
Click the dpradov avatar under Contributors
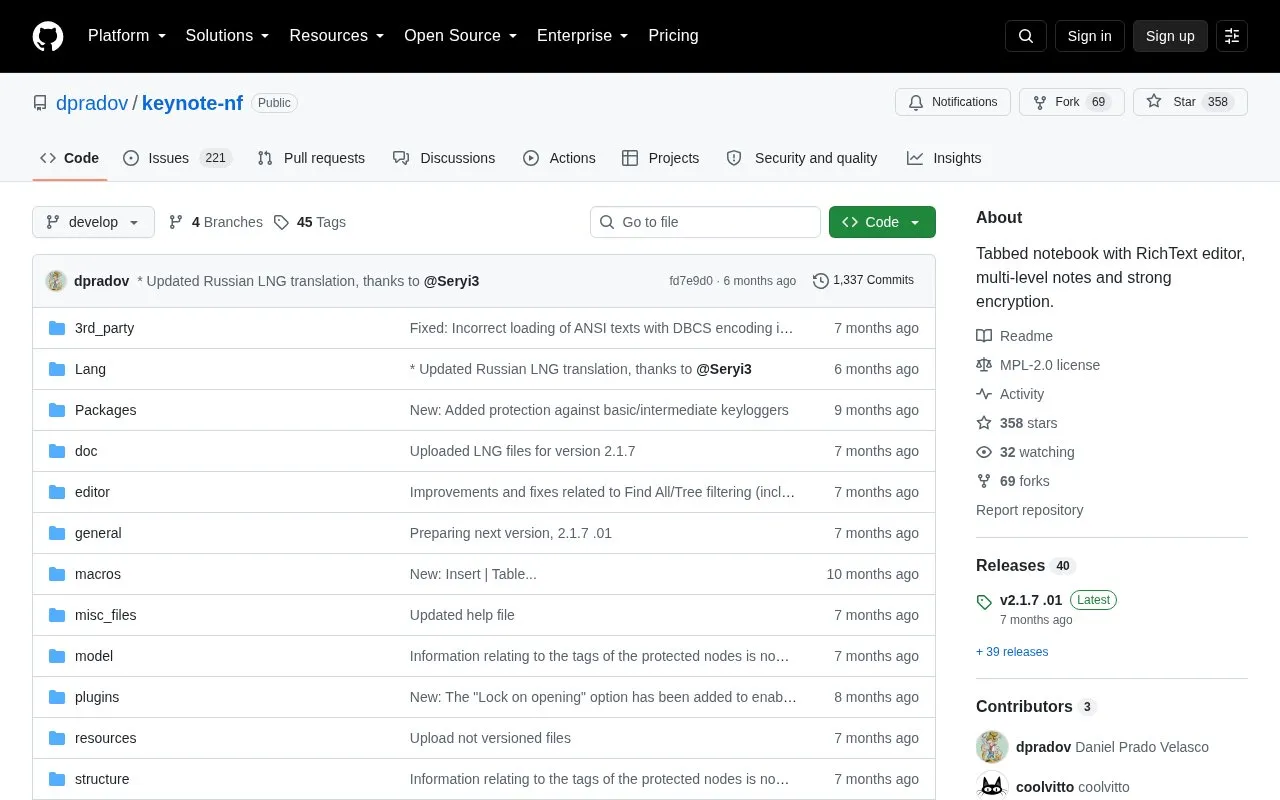click(x=992, y=747)
